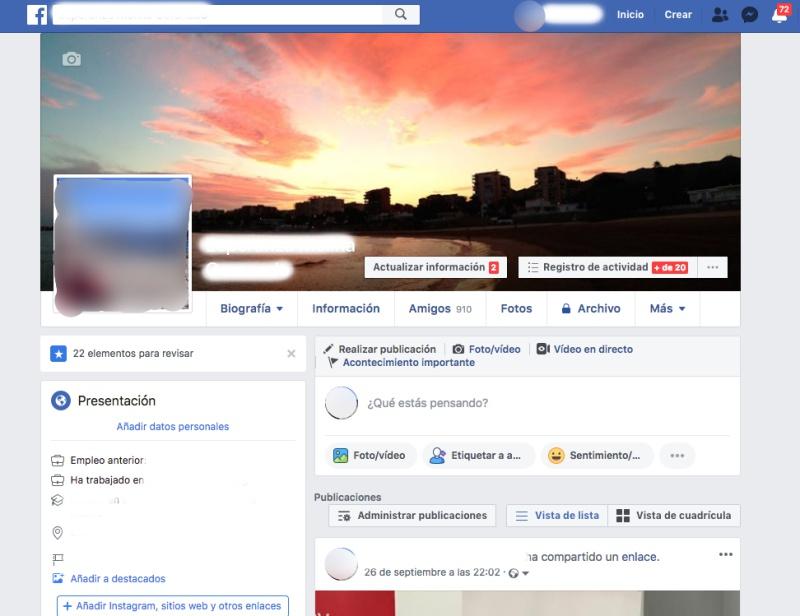Click the three-dots button beside Registro de actividad
The image size is (800, 616).
(x=711, y=268)
